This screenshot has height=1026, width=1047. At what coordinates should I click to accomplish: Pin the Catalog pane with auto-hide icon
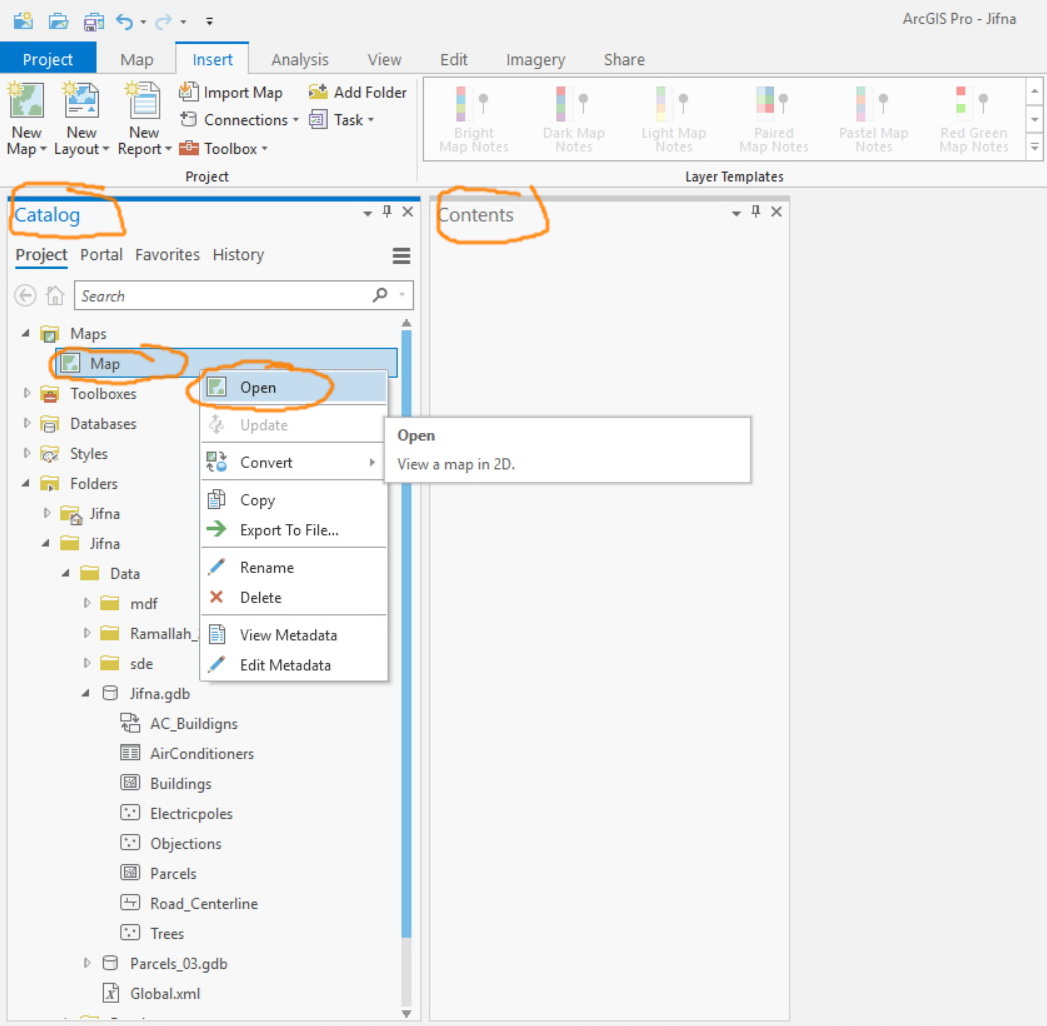(387, 212)
